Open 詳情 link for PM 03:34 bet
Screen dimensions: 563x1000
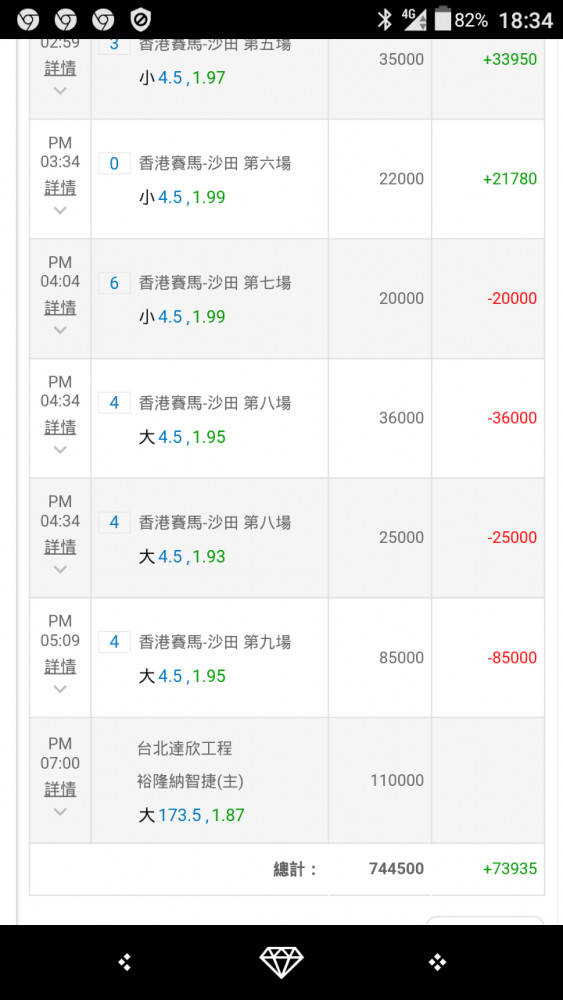point(60,188)
